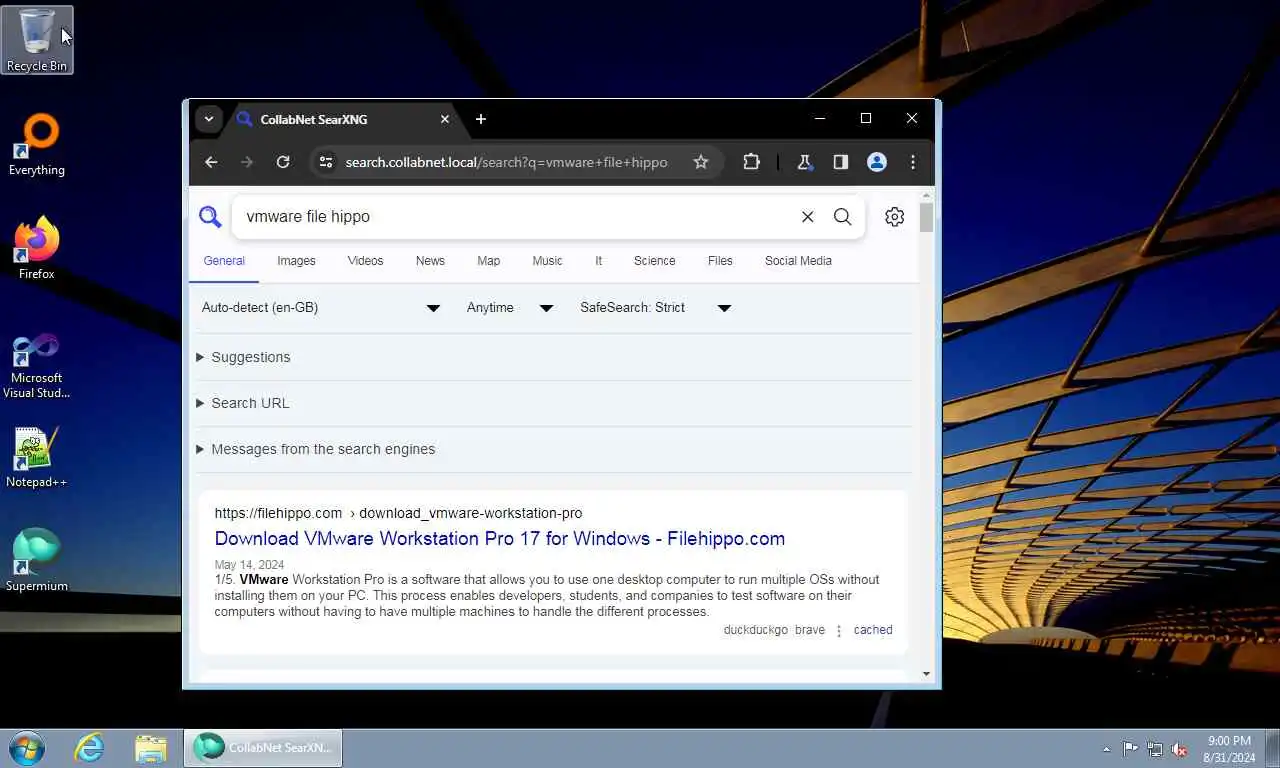The image size is (1280, 768).
Task: Switch to the Science category tab
Action: [x=654, y=261]
